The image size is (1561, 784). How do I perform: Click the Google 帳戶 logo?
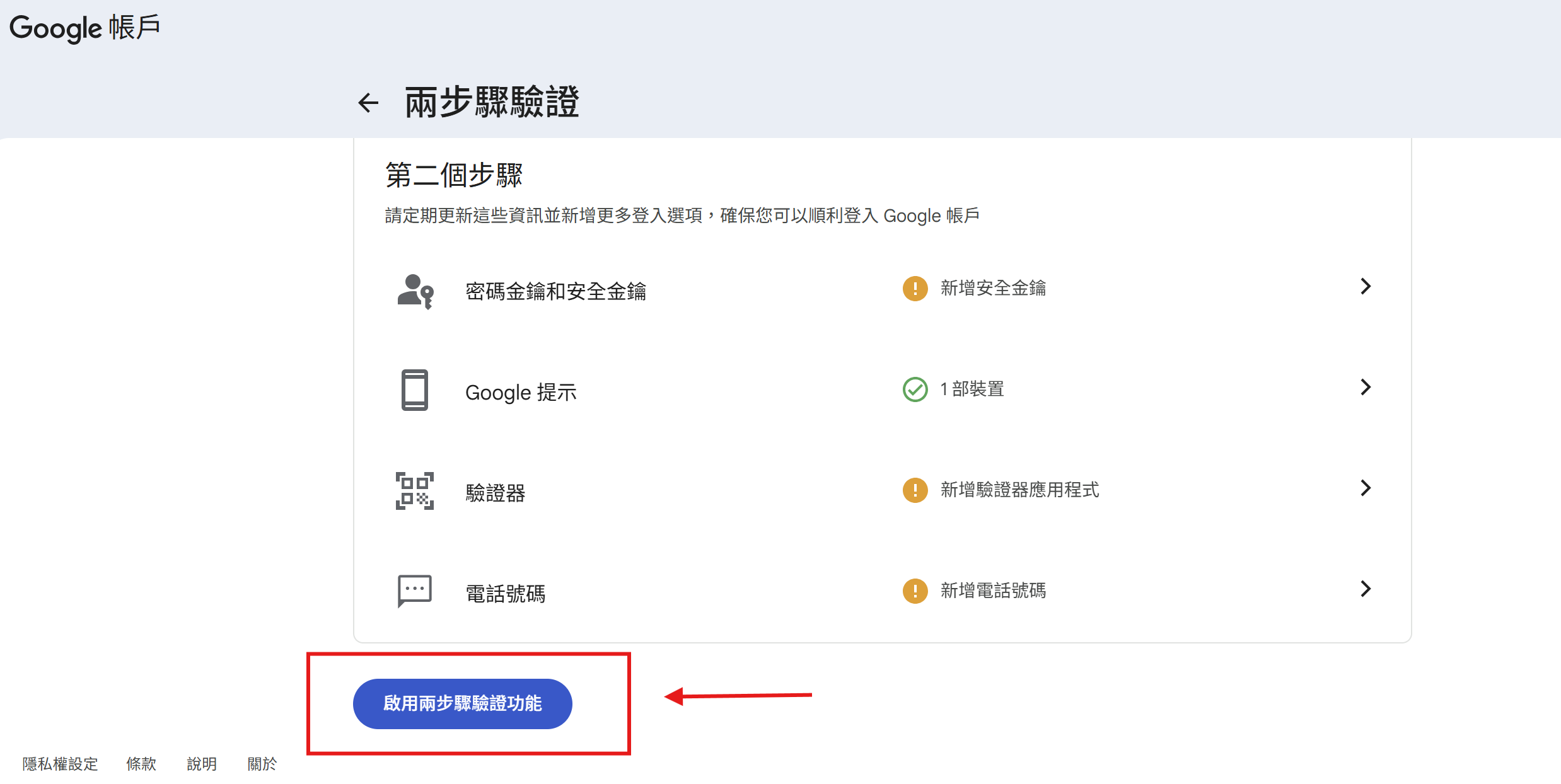(84, 28)
